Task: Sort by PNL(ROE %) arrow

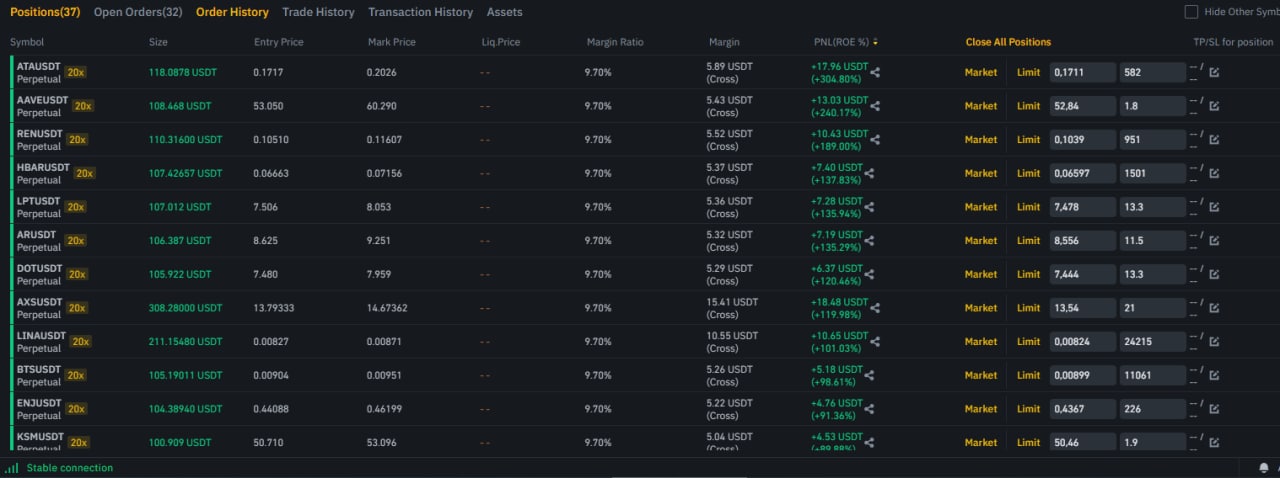Action: [x=876, y=42]
